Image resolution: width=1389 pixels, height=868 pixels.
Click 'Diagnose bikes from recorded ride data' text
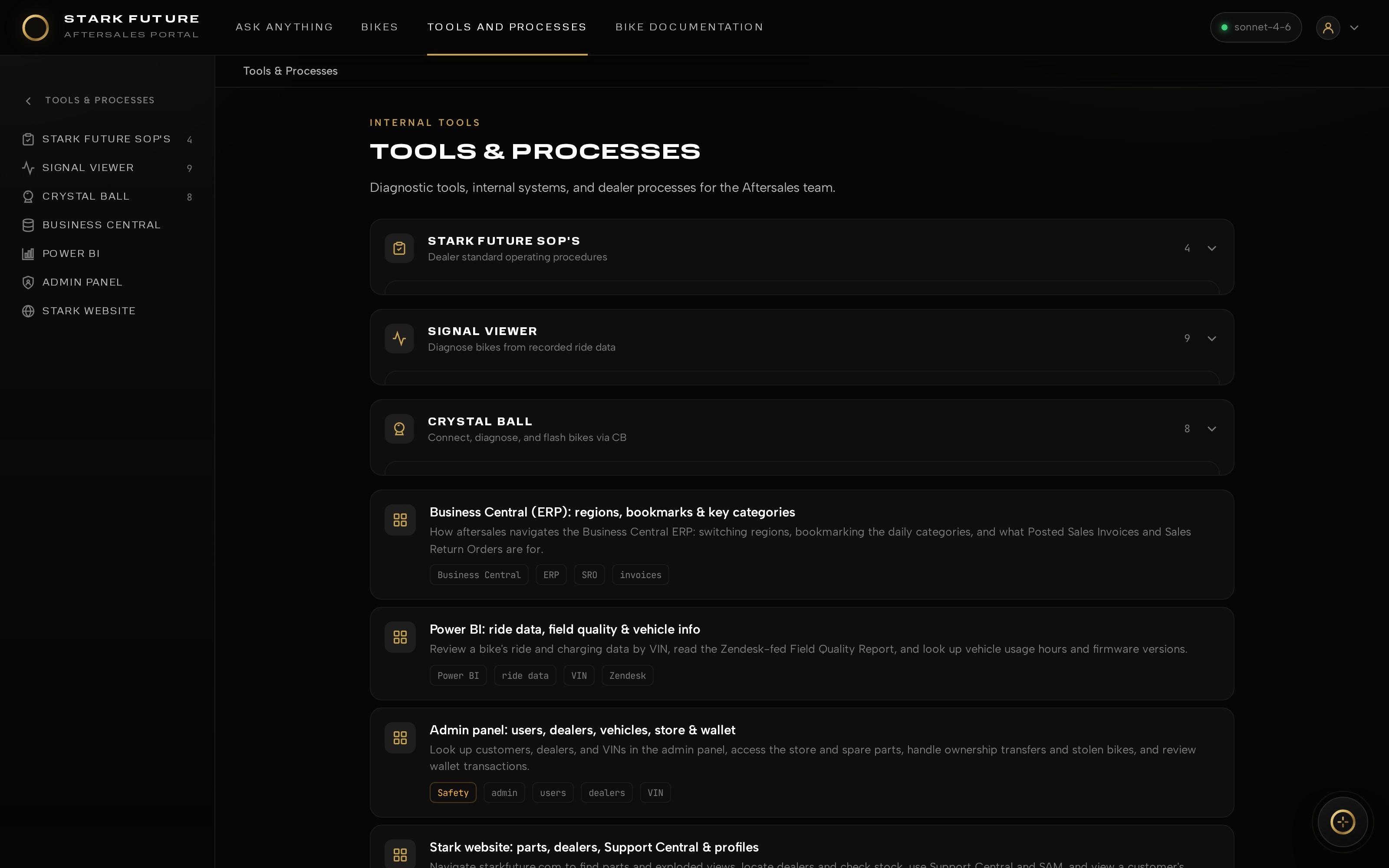522,347
